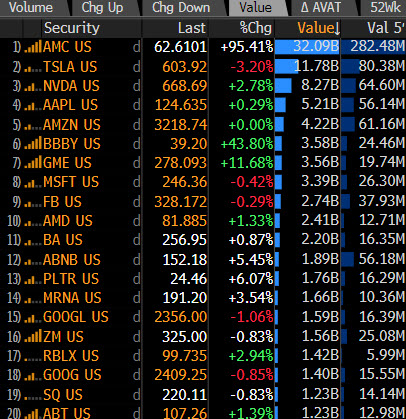Viewport: 406px width, 419px height.
Task: Switch to the Volume tab
Action: pos(32,8)
